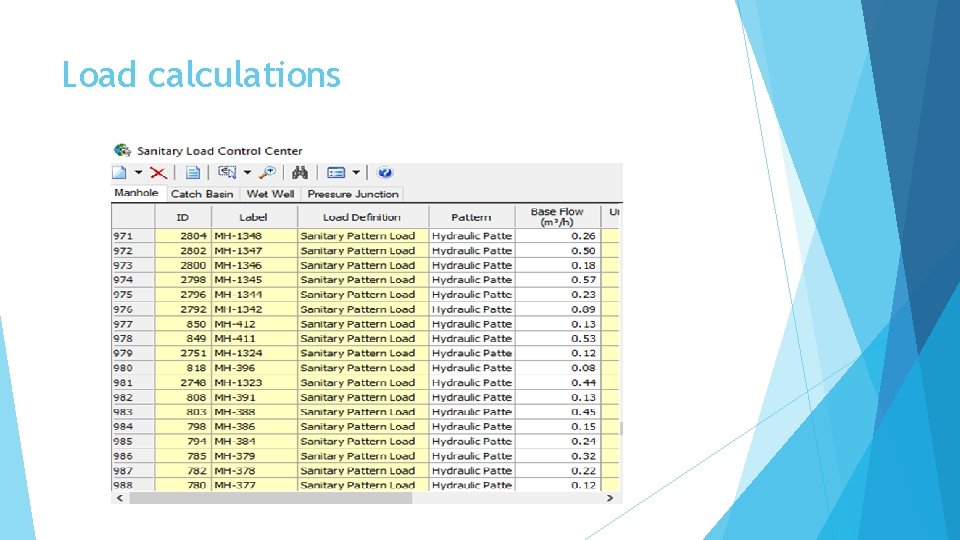Viewport: 960px width, 540px height.
Task: Click the ID cell 785
Action: tap(183, 456)
